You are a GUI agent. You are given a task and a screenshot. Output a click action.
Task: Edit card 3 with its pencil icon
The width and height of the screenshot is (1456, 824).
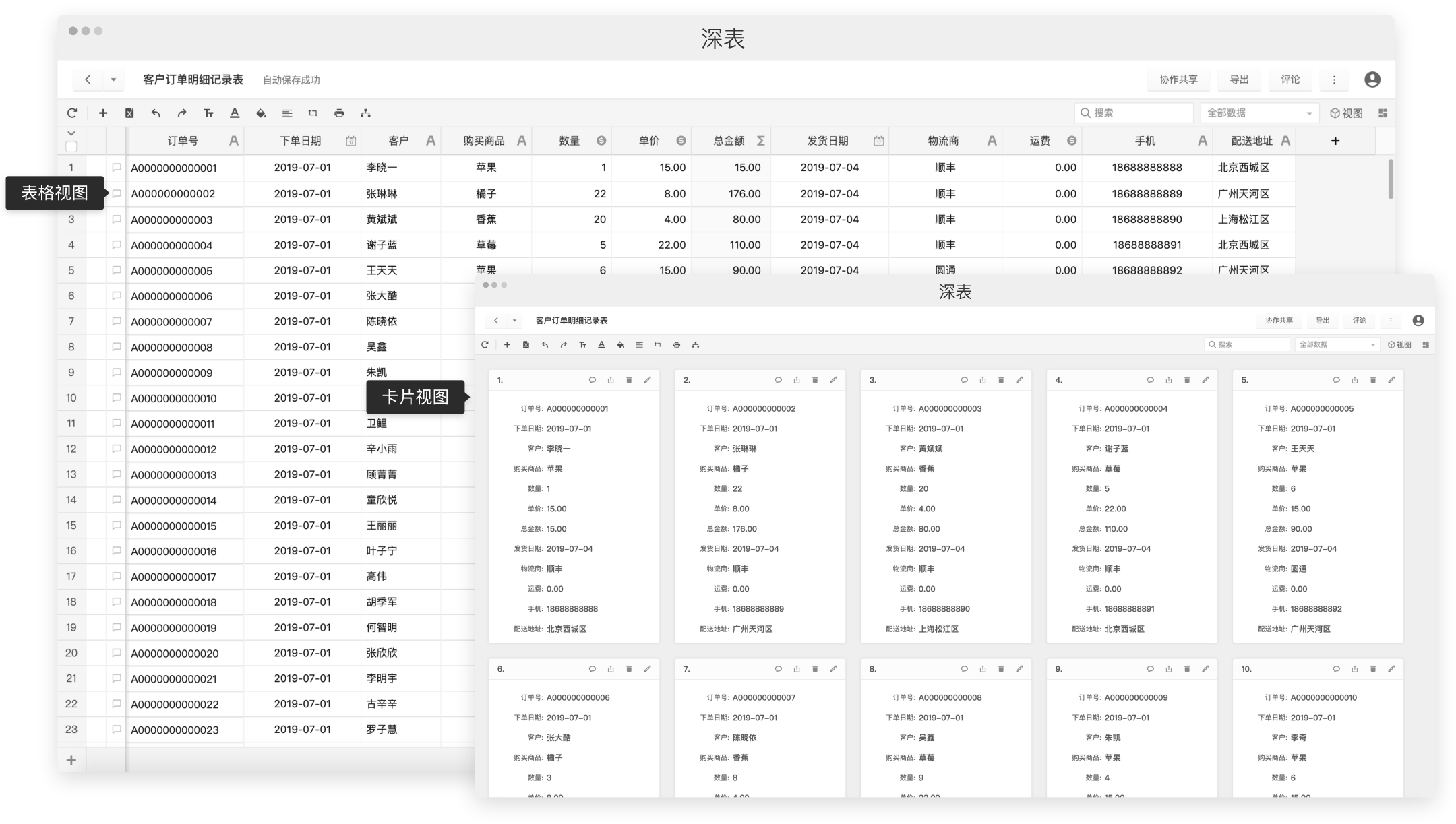click(1019, 380)
